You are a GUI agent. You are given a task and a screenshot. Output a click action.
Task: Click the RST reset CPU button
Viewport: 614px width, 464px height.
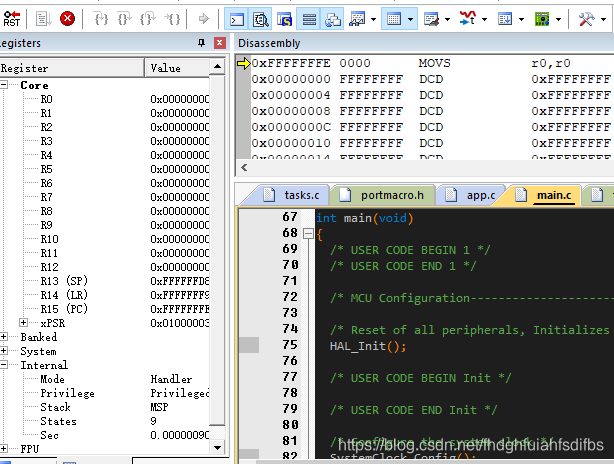(x=11, y=19)
